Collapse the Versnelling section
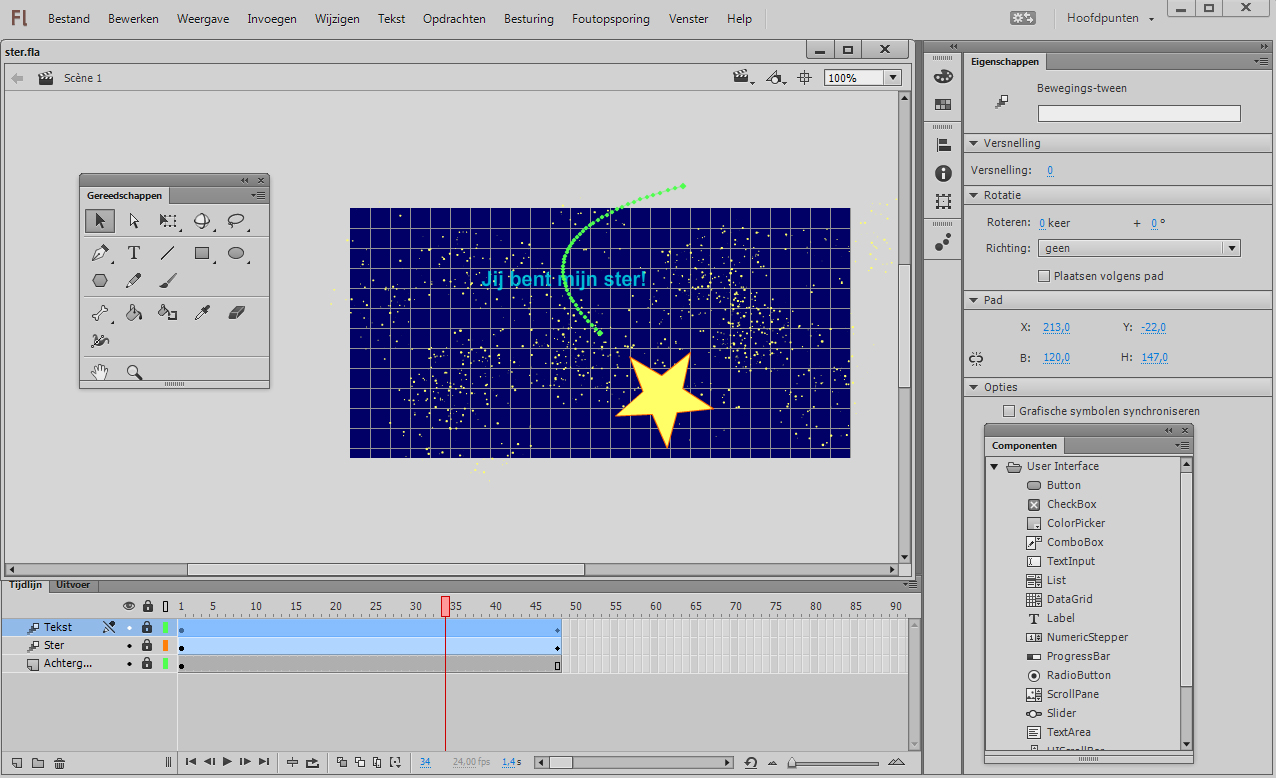 [x=974, y=143]
